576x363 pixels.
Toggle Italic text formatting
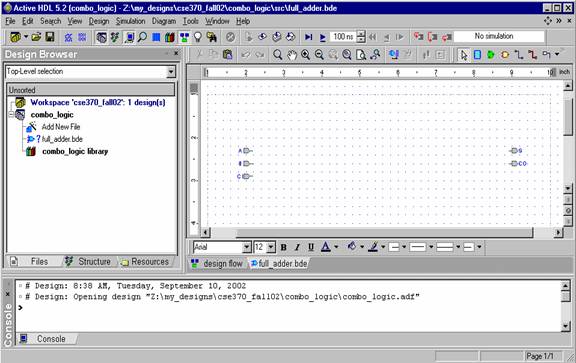pos(297,247)
